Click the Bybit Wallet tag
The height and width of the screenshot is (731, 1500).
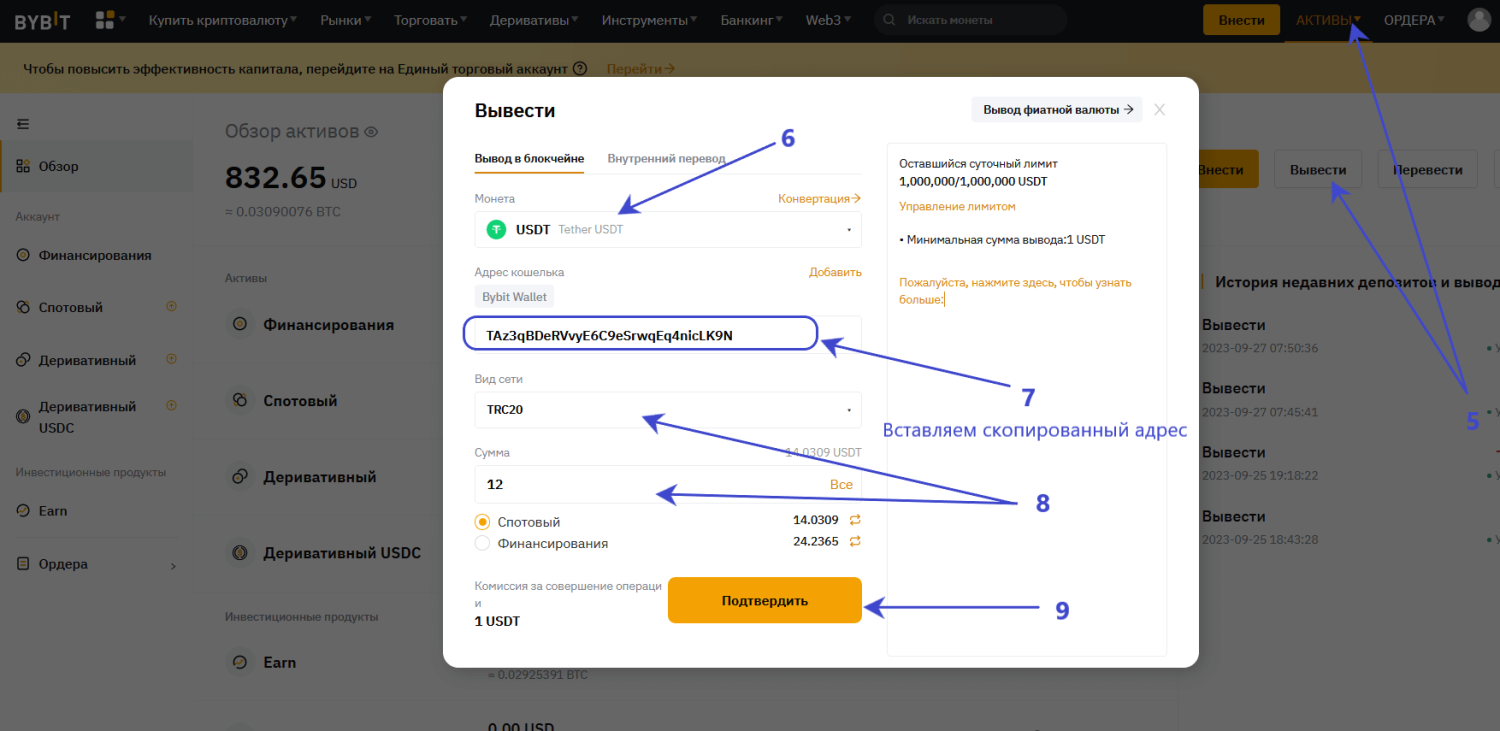514,297
